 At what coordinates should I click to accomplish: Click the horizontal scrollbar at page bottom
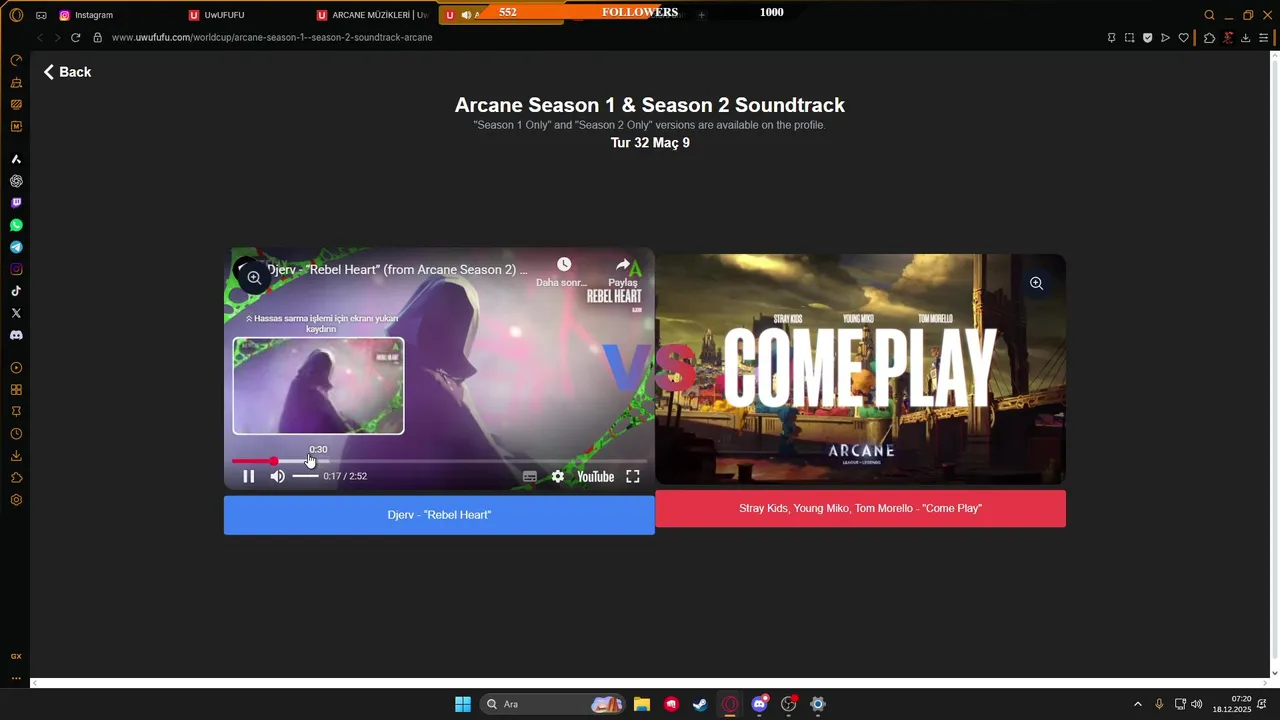(x=651, y=683)
